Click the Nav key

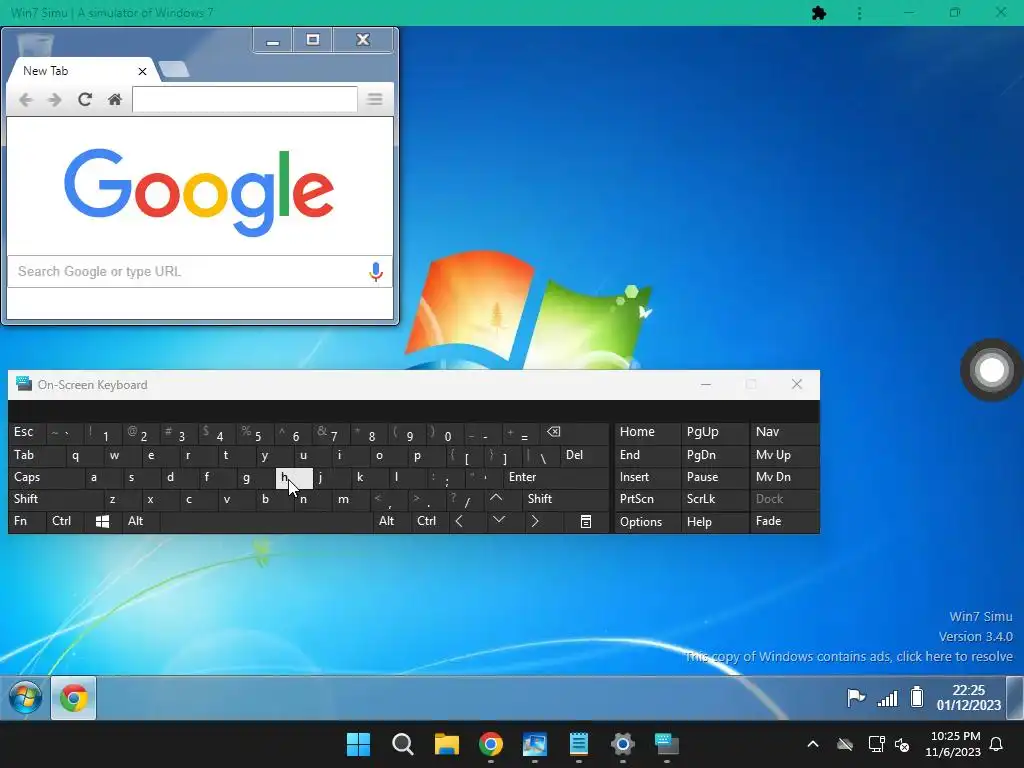click(784, 432)
